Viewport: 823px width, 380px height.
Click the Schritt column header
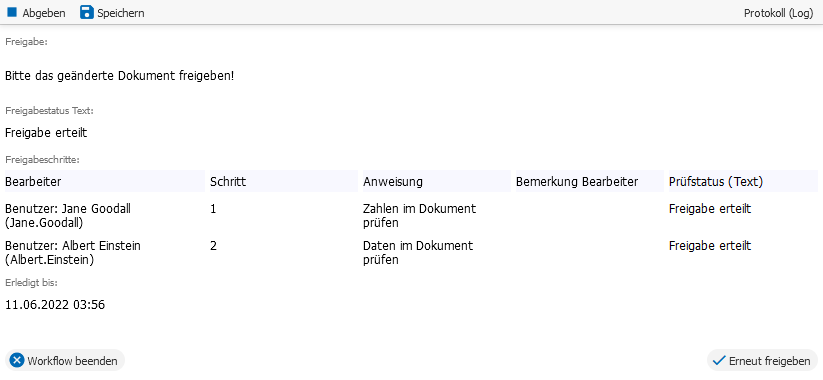click(283, 182)
